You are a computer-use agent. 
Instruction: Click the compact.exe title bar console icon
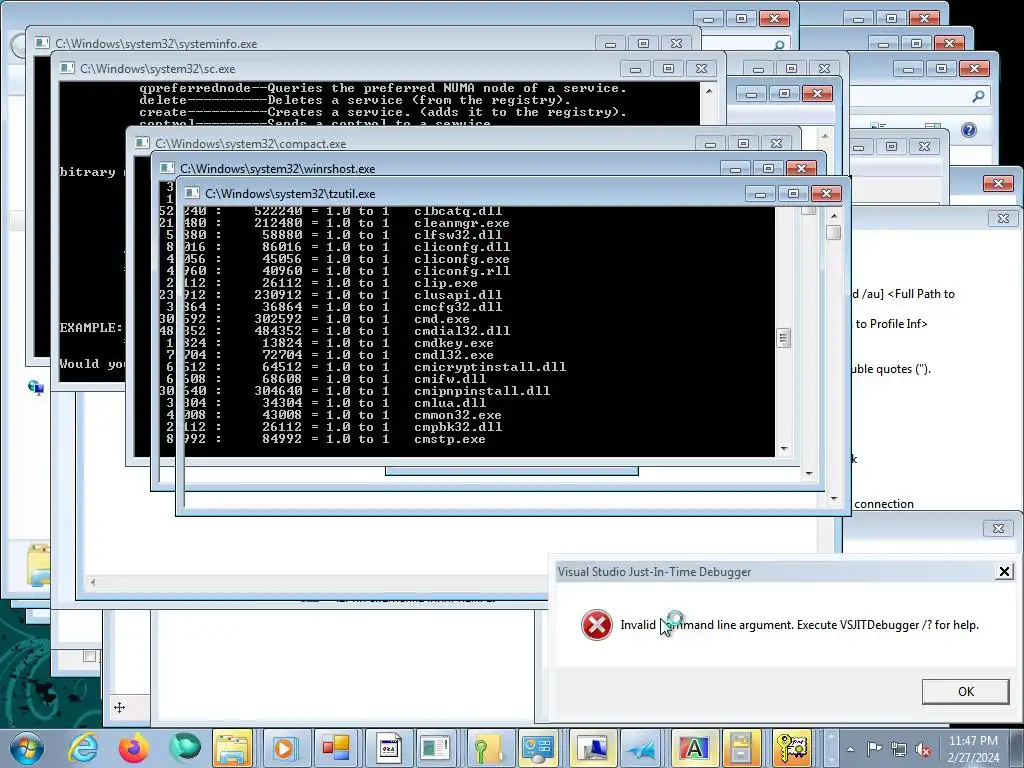142,143
